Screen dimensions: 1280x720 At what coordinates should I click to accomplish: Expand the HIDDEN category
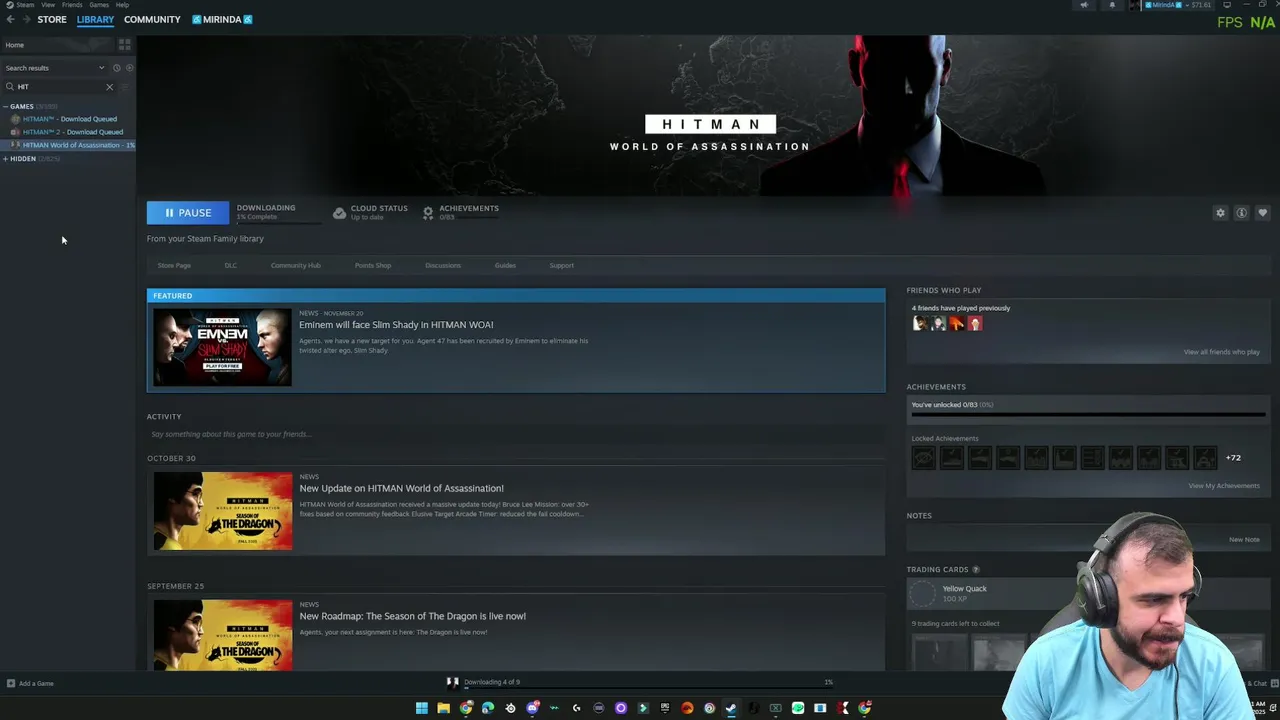6,159
